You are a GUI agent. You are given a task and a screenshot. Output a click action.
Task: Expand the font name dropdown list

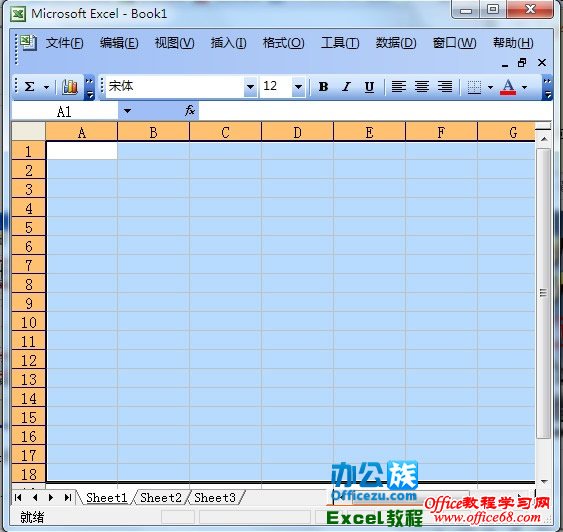coord(250,87)
